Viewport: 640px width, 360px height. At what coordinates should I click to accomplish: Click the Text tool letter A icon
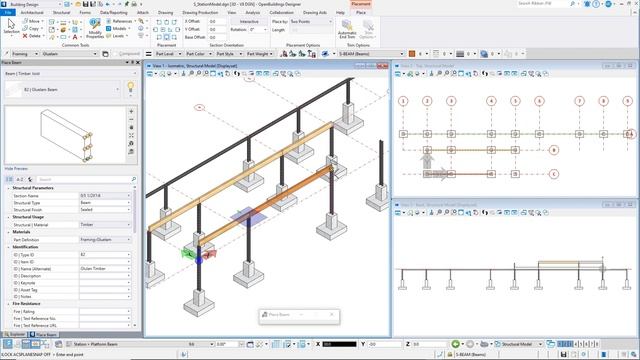[x=75, y=37]
